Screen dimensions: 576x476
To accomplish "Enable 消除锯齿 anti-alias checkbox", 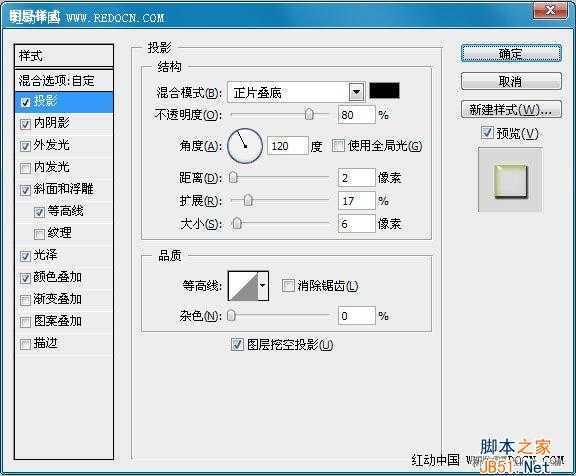I will tap(288, 285).
